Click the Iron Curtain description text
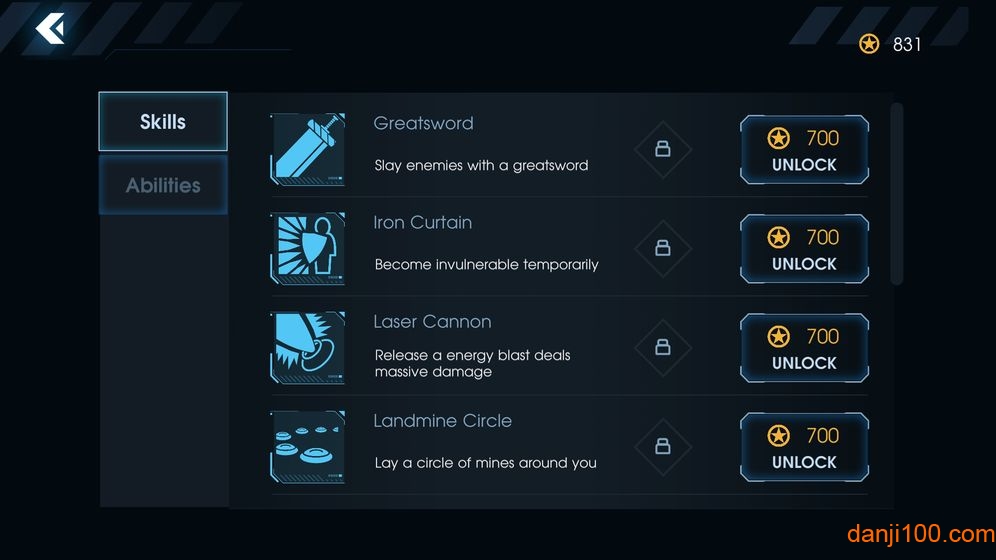 tap(486, 265)
